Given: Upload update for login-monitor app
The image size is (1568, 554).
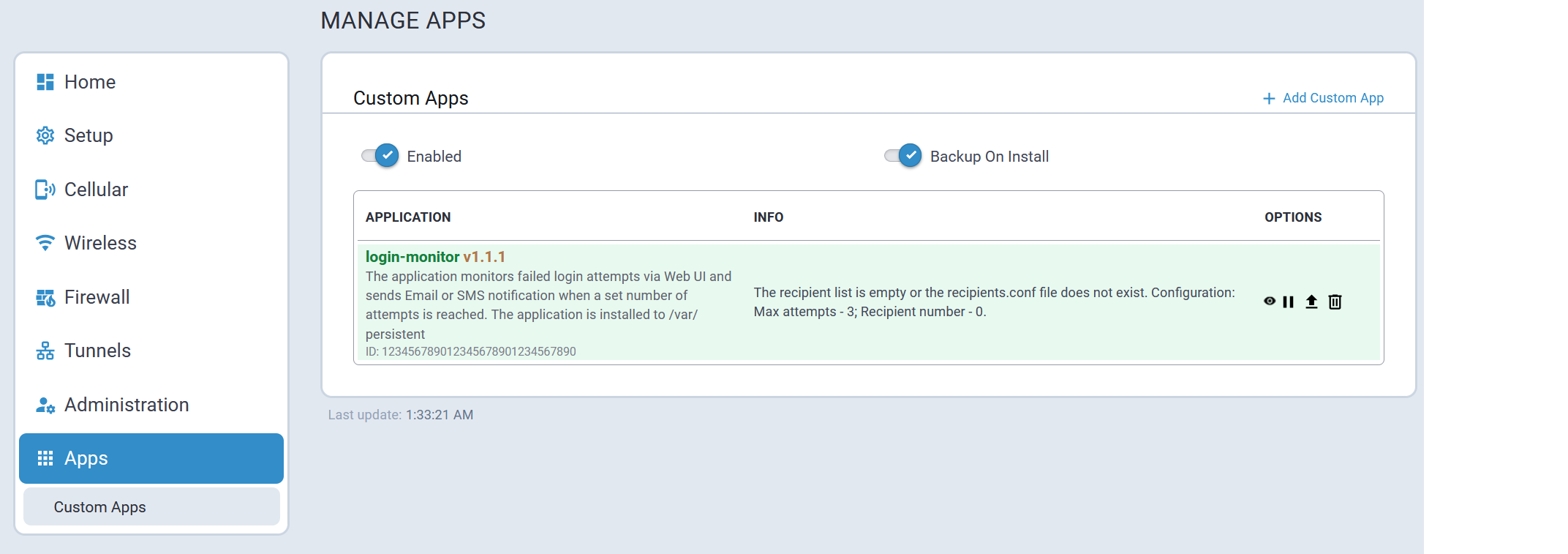Looking at the screenshot, I should [x=1311, y=302].
